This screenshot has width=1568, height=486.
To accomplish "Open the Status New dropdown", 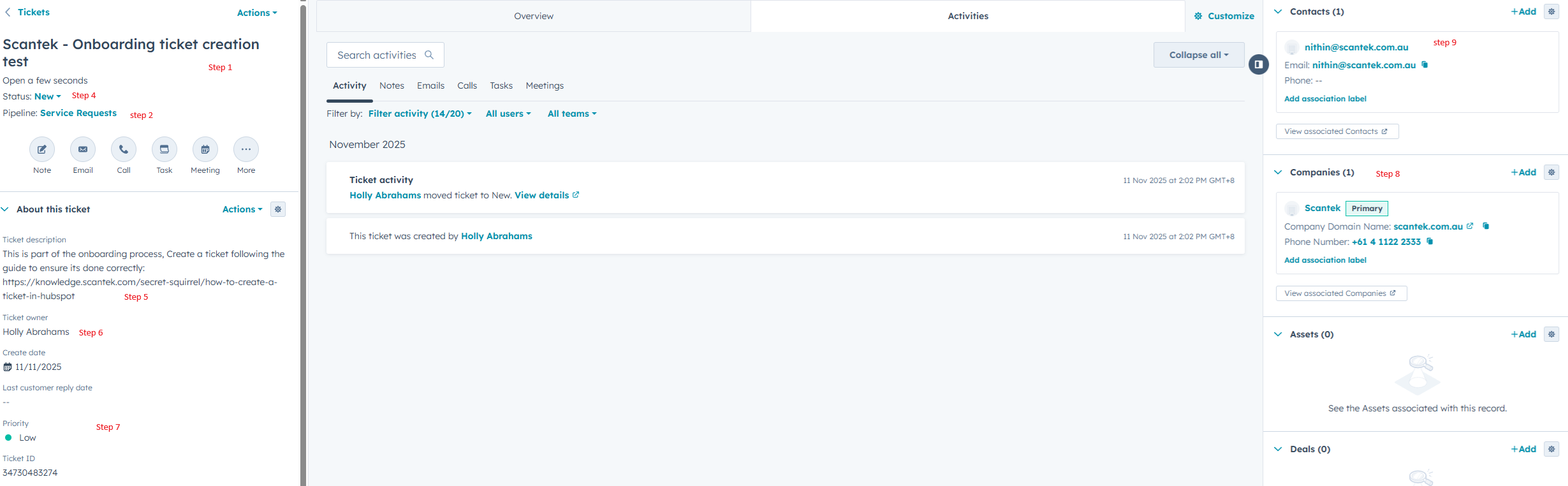I will (x=48, y=96).
